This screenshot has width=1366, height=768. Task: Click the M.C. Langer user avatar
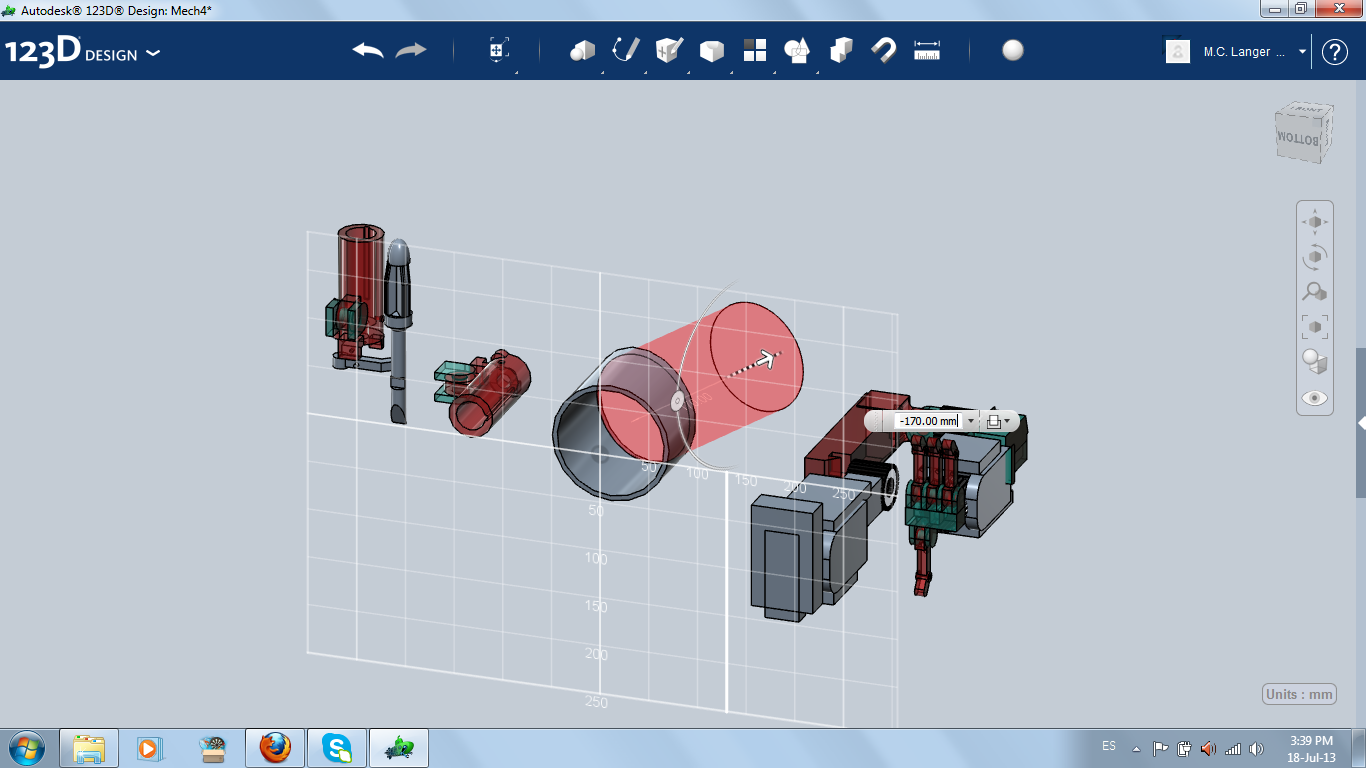click(x=1178, y=51)
